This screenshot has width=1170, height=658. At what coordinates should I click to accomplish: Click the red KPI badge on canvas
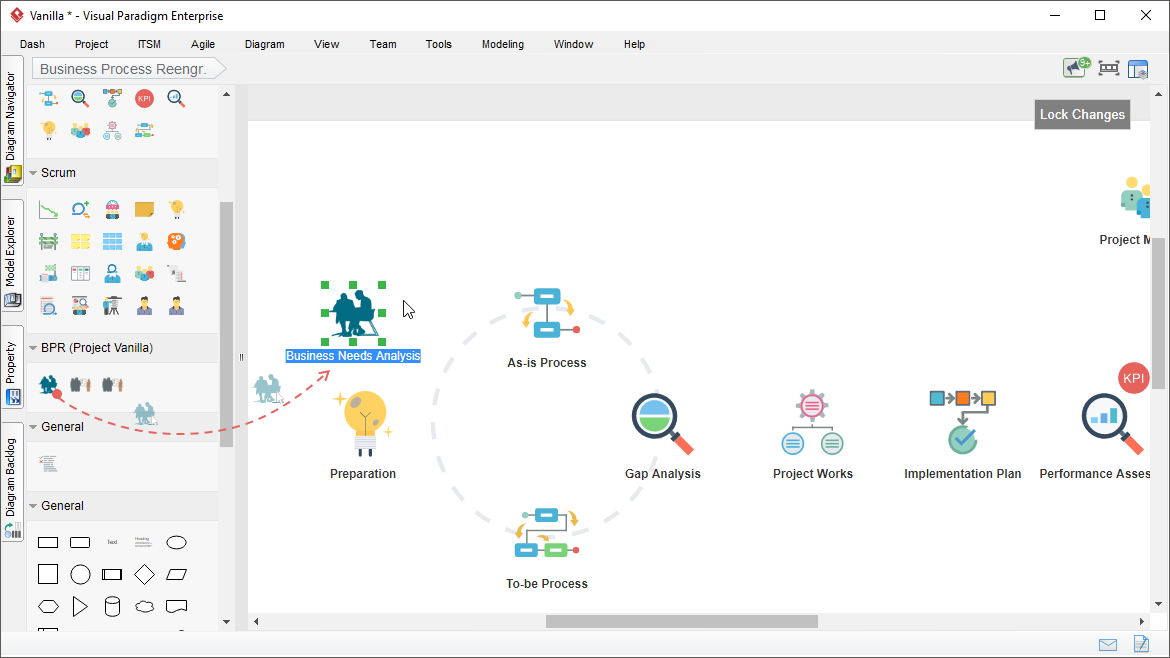coord(1133,378)
